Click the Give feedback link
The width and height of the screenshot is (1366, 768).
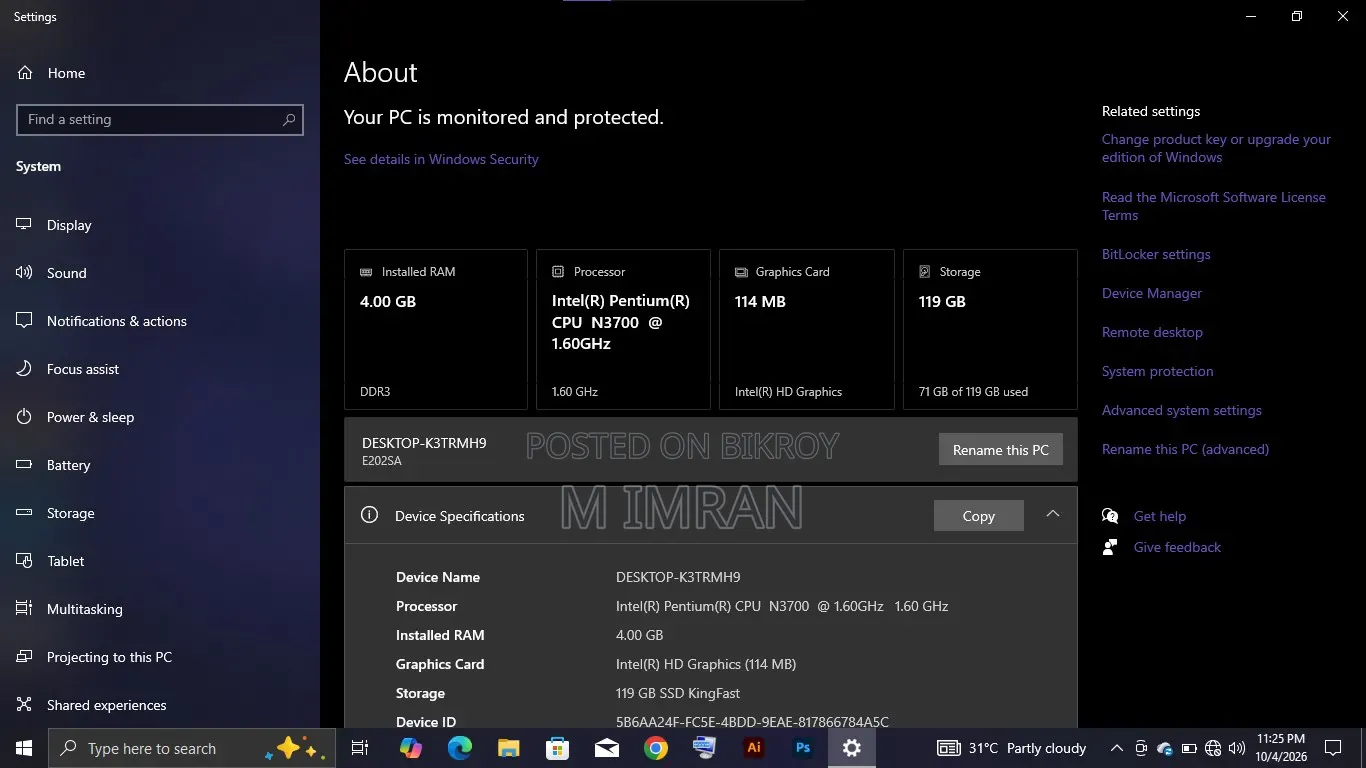coord(1177,547)
